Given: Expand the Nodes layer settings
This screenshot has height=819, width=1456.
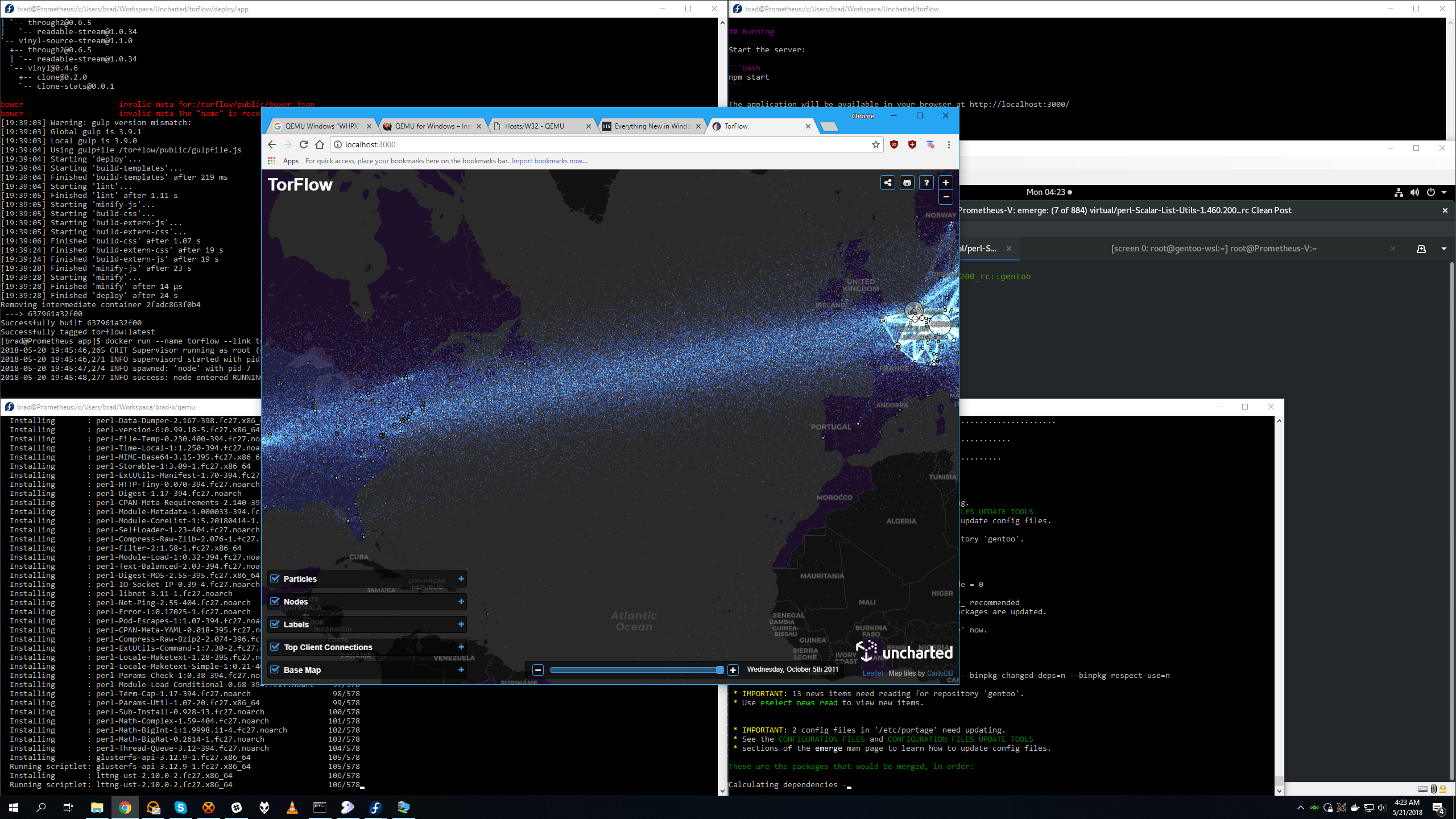Looking at the screenshot, I should [x=461, y=602].
